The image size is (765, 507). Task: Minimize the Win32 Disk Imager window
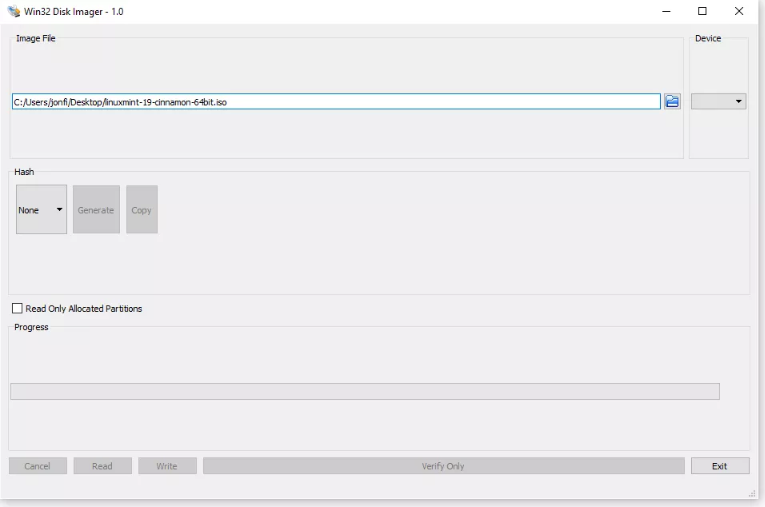point(666,11)
